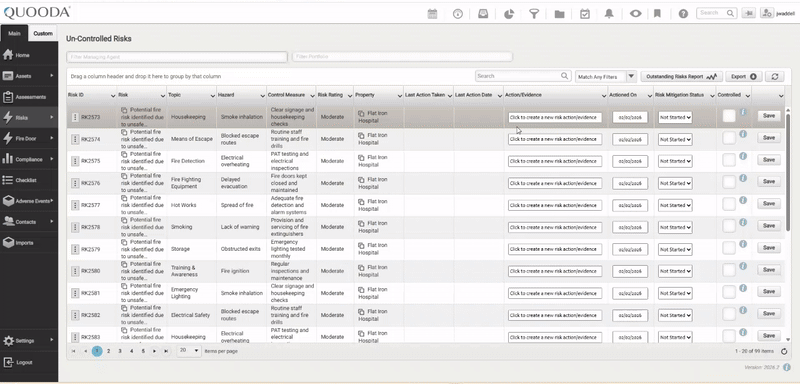Click action/evidence field for RK2574

pyautogui.click(x=555, y=139)
